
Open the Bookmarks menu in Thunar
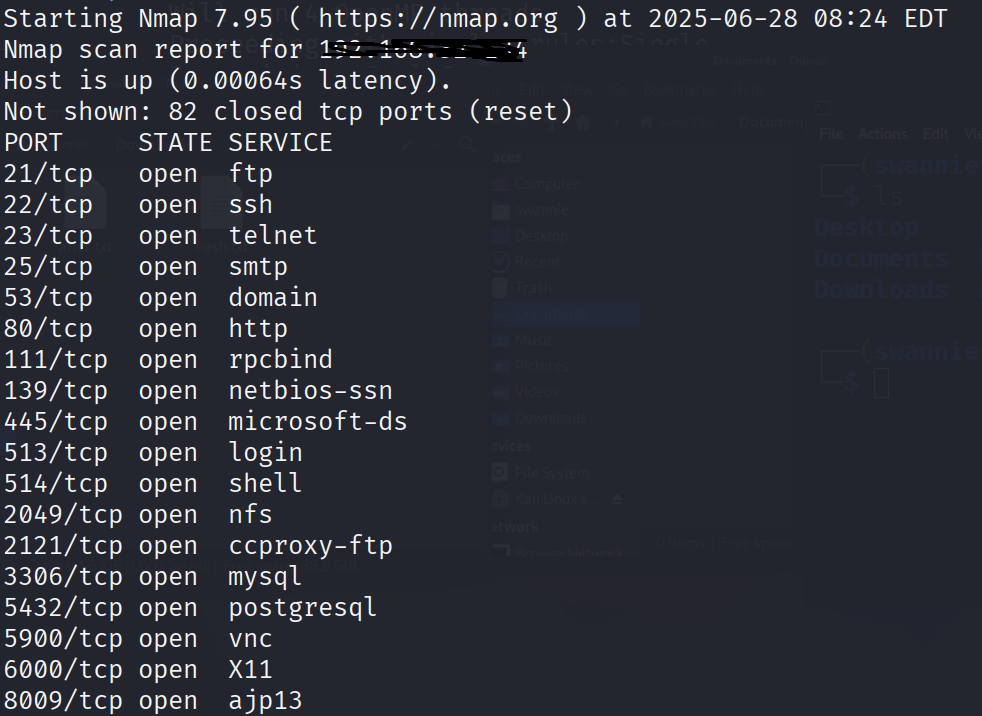[680, 90]
